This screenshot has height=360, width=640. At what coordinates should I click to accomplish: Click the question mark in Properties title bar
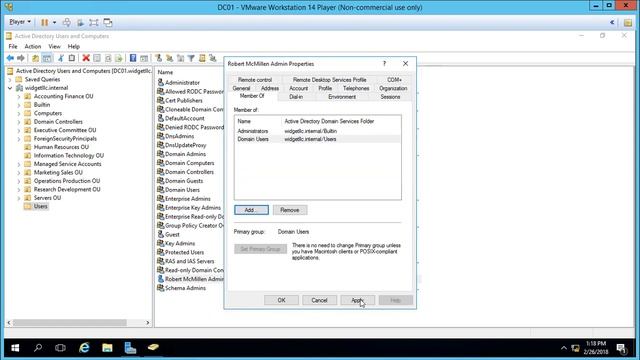click(x=384, y=64)
